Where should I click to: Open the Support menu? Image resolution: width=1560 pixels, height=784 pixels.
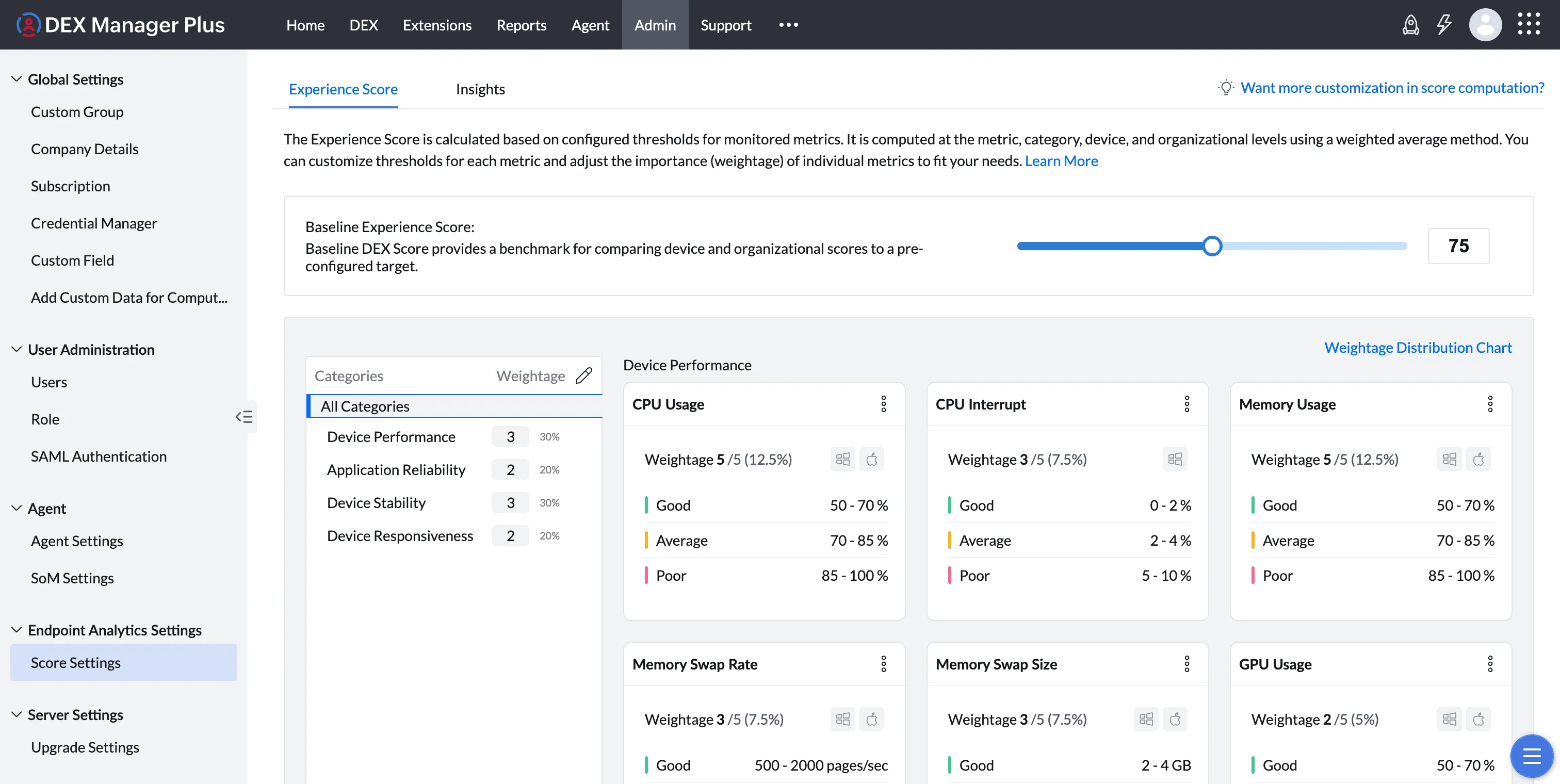click(726, 25)
